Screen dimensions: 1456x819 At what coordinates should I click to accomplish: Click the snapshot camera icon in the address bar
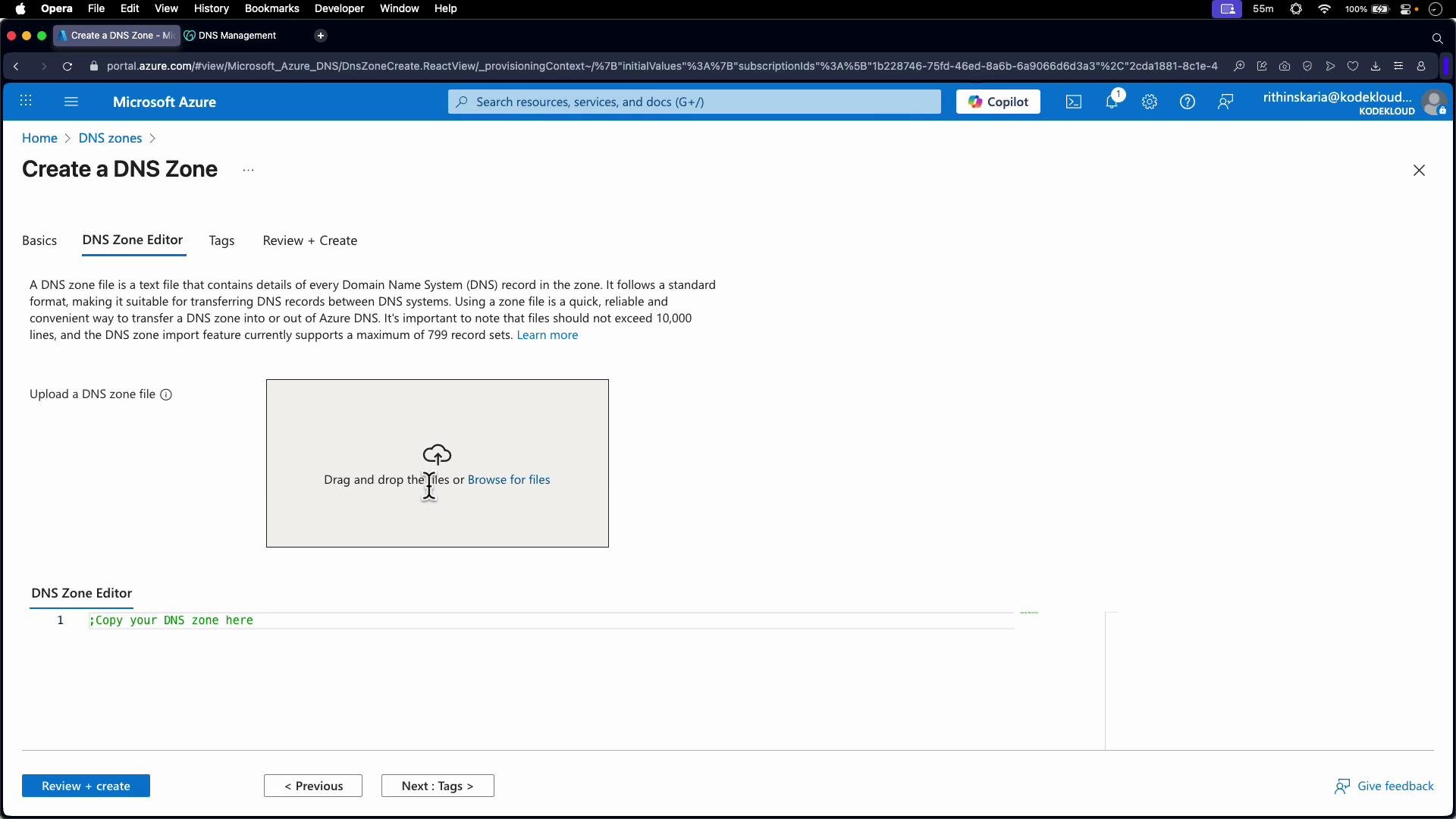coord(1285,67)
